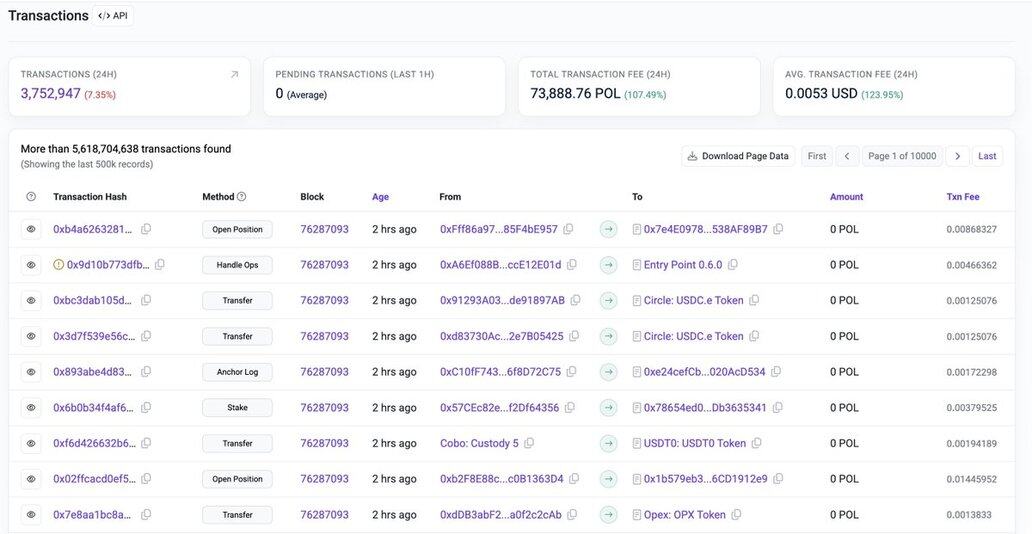Go to next page chevron
This screenshot has width=1032, height=534.
958,156
